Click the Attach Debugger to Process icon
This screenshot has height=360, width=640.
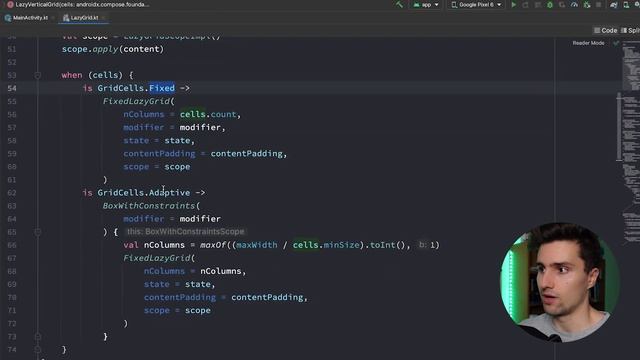click(587, 5)
